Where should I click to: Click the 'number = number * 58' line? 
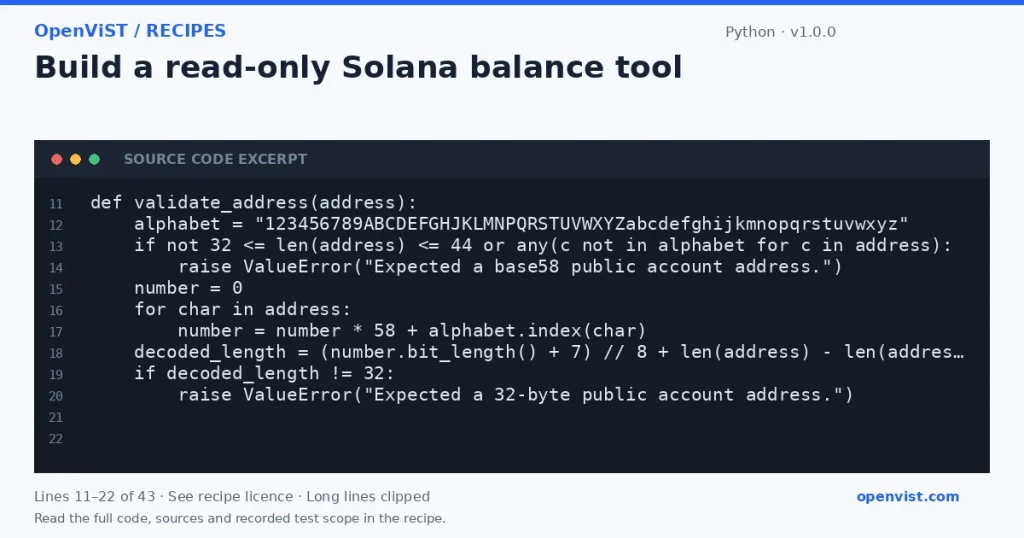(x=412, y=330)
